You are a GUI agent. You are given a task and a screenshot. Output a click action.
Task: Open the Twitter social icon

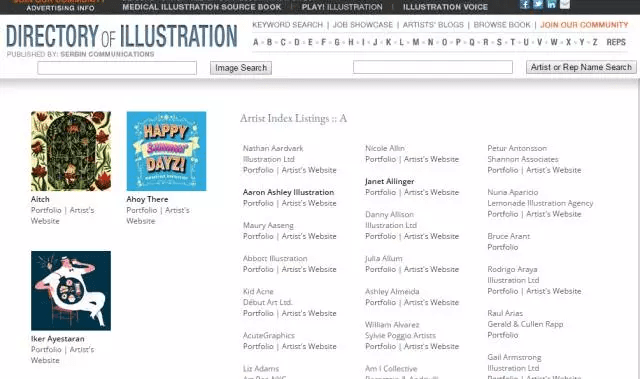pyautogui.click(x=538, y=4)
